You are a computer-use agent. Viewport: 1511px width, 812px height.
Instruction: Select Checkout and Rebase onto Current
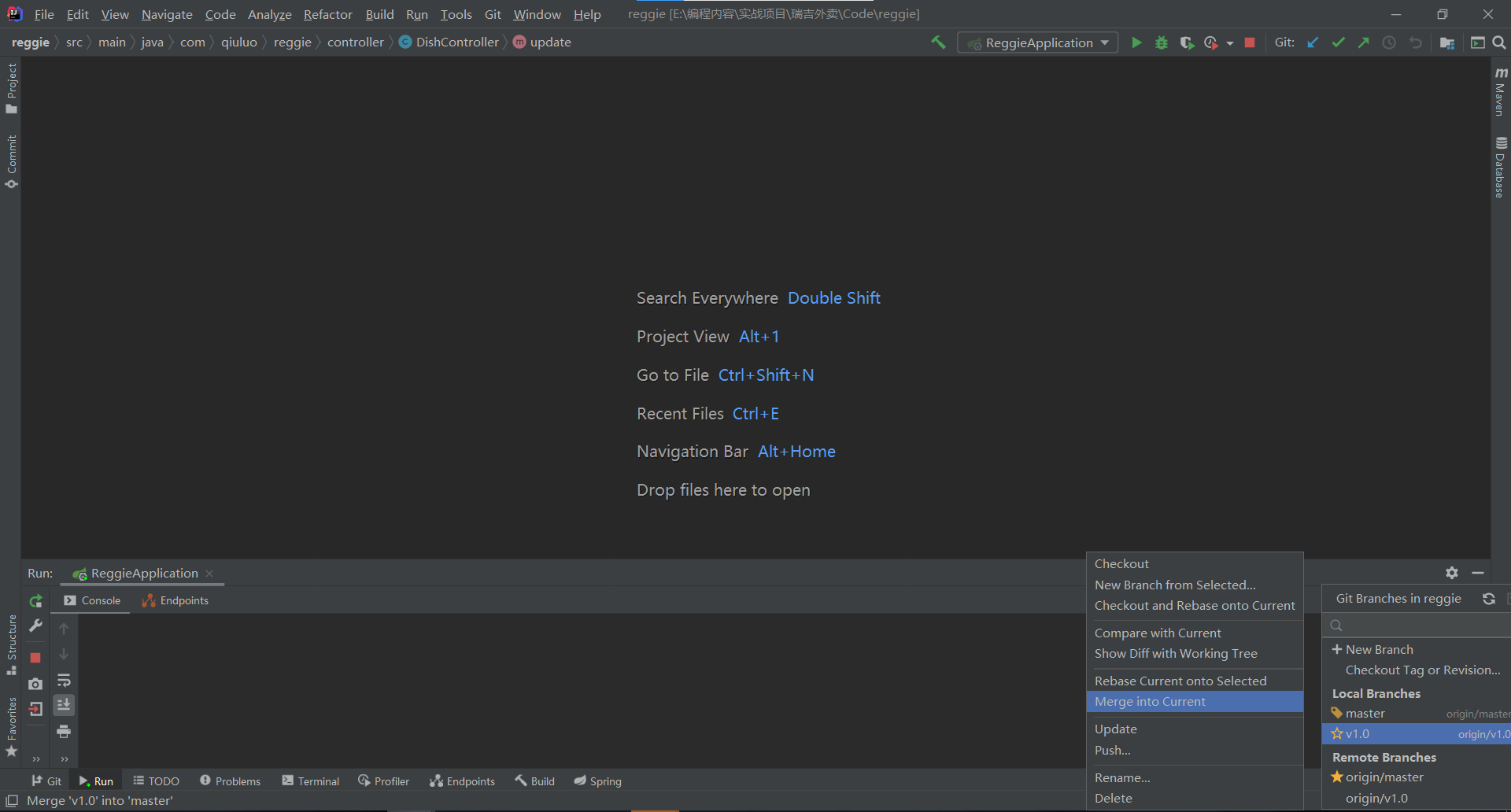(1195, 606)
